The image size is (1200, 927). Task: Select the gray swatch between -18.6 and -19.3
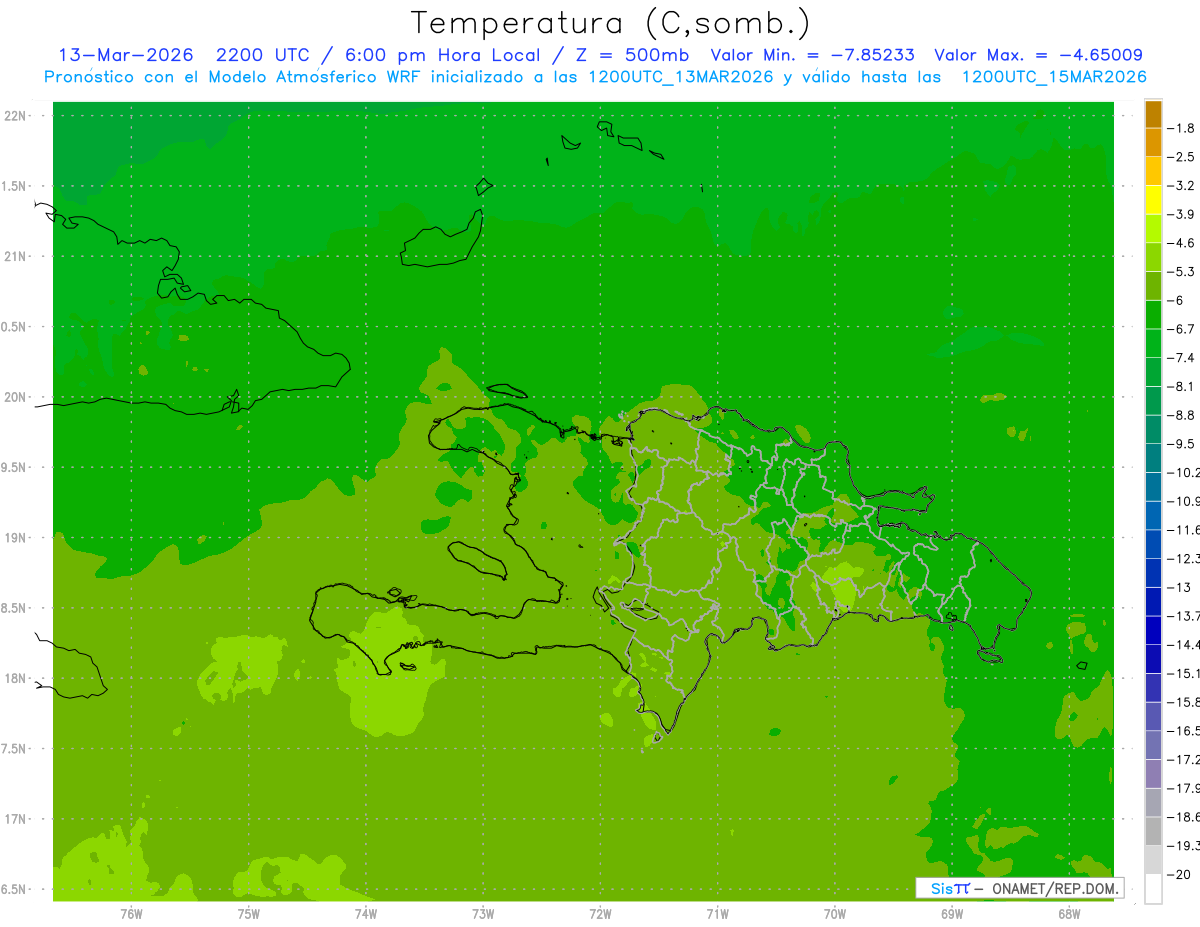[x=1153, y=831]
